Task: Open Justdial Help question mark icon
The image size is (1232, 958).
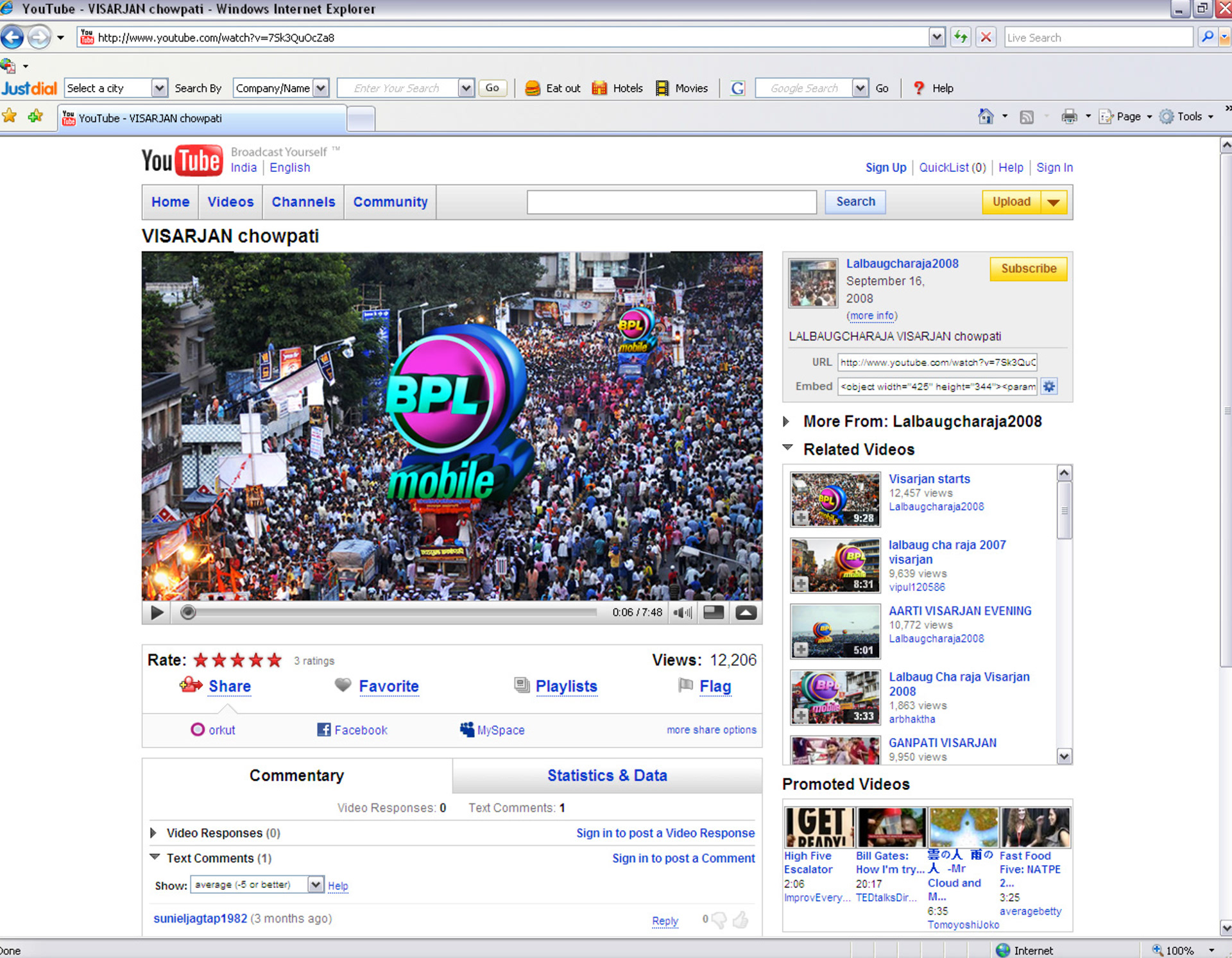Action: coord(919,89)
